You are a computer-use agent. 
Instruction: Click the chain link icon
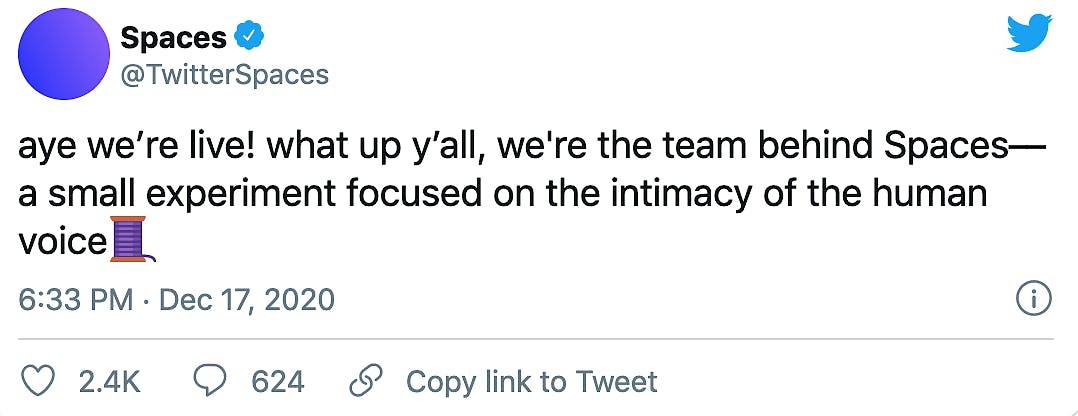point(364,381)
